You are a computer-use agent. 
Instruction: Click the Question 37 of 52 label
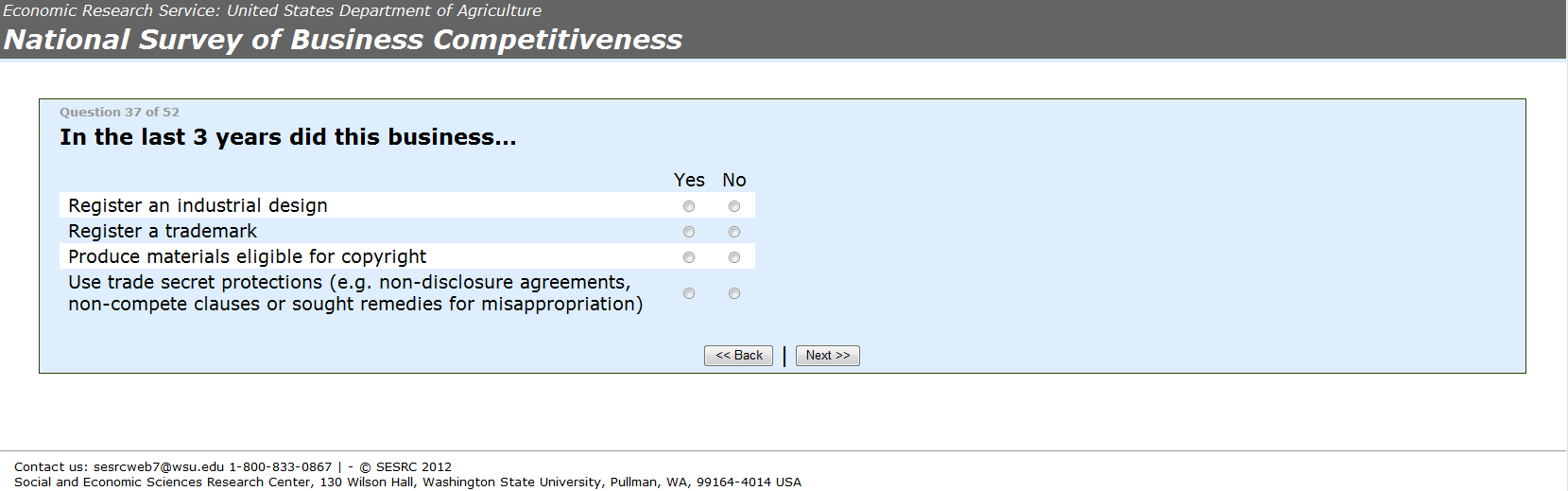[119, 112]
